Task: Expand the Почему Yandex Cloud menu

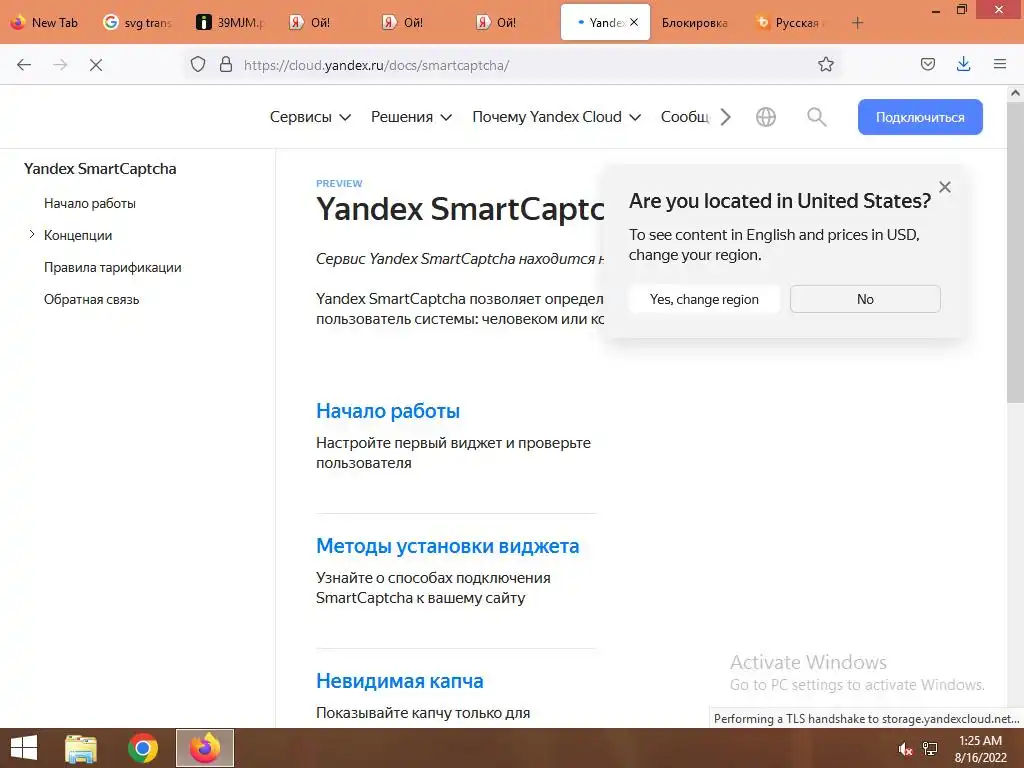Action: click(556, 117)
